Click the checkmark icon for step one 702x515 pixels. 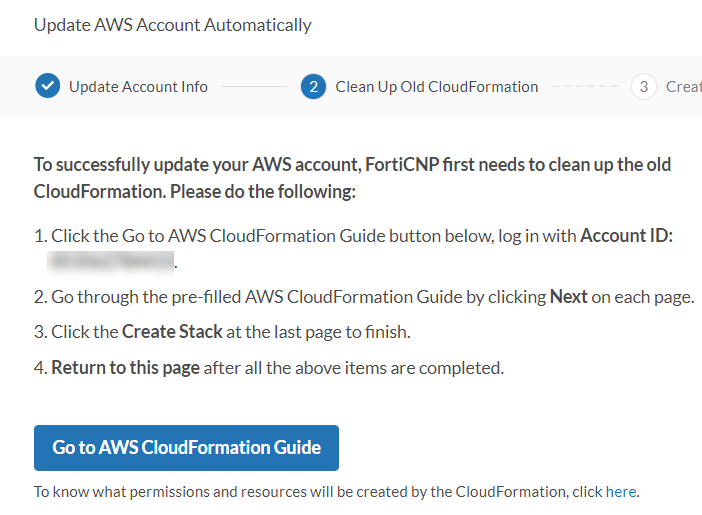(x=47, y=86)
